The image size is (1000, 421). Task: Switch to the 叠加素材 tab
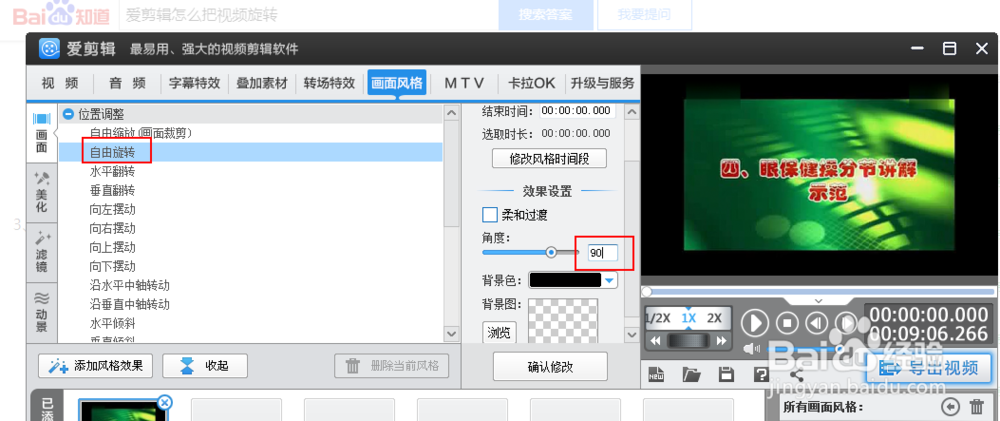click(261, 83)
